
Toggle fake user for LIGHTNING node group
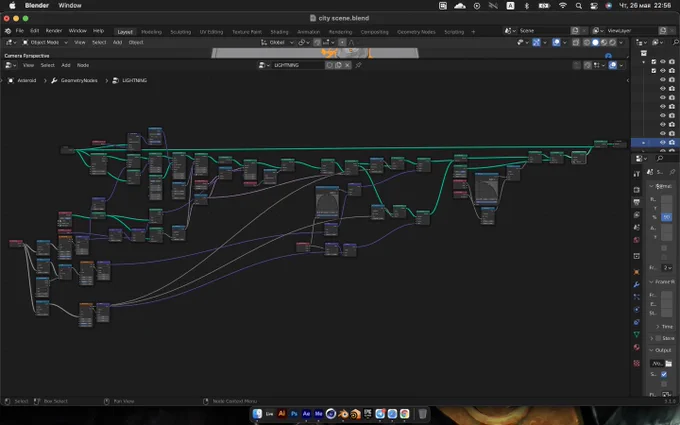[x=330, y=65]
